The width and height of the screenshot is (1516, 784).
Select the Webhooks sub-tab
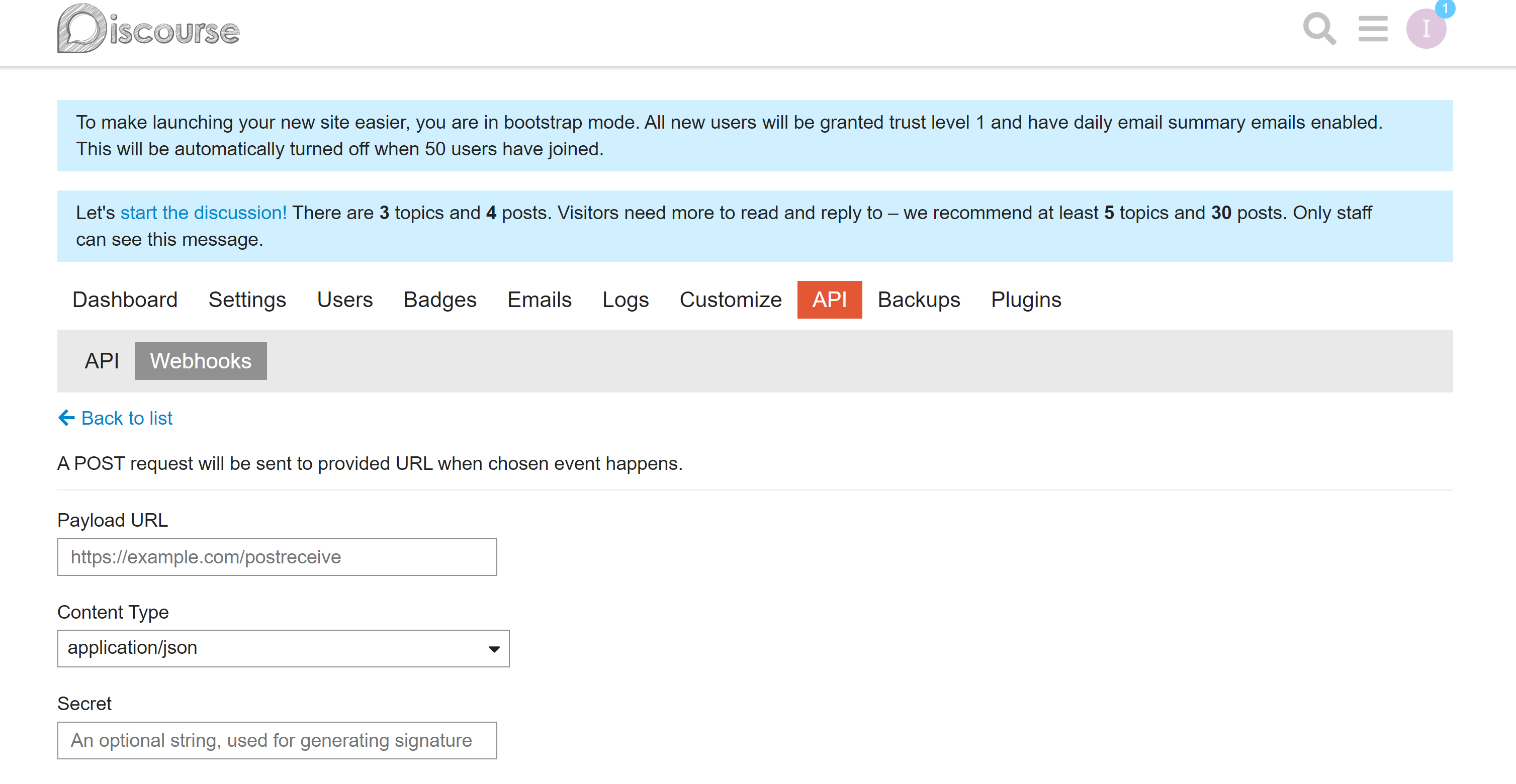coord(200,361)
